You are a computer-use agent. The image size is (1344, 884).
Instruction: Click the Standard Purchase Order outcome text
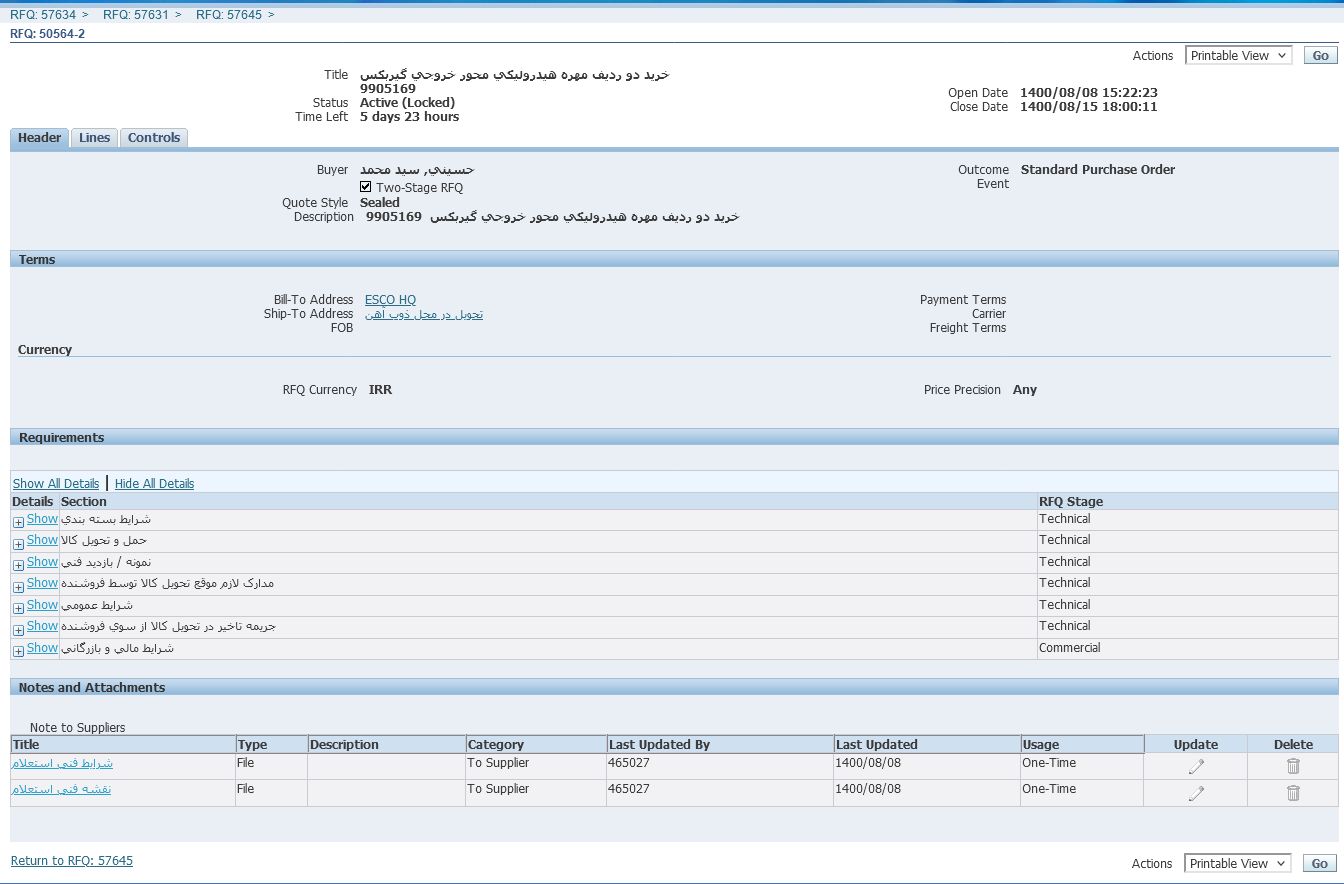click(x=1098, y=170)
